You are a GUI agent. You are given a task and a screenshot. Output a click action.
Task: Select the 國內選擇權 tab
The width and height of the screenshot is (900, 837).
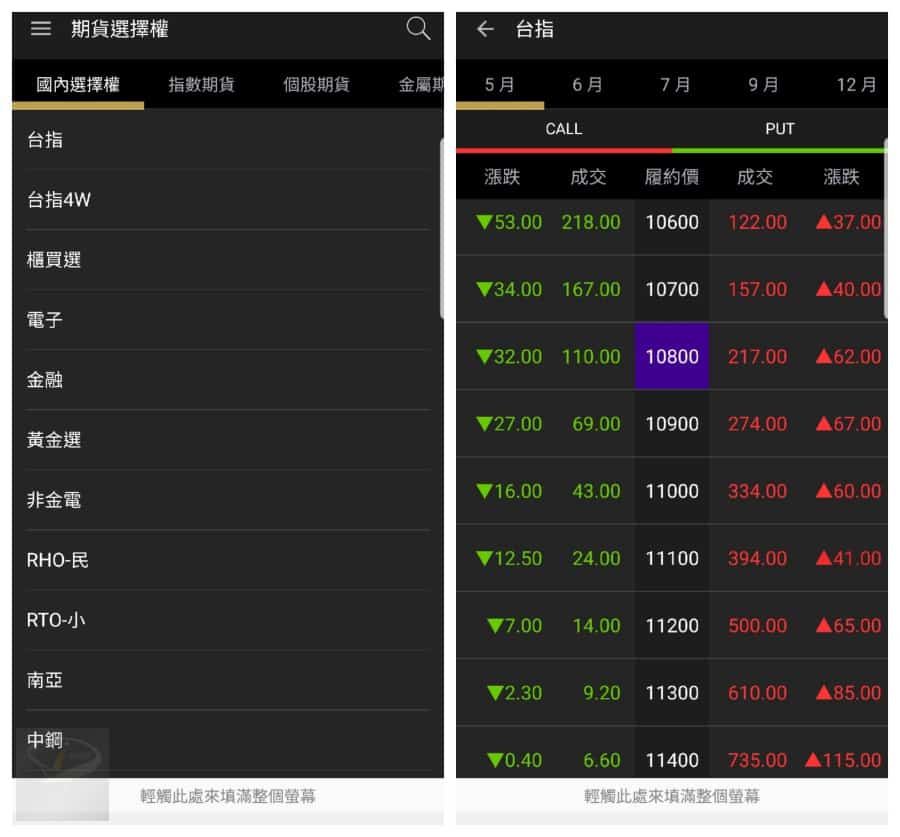pos(78,85)
